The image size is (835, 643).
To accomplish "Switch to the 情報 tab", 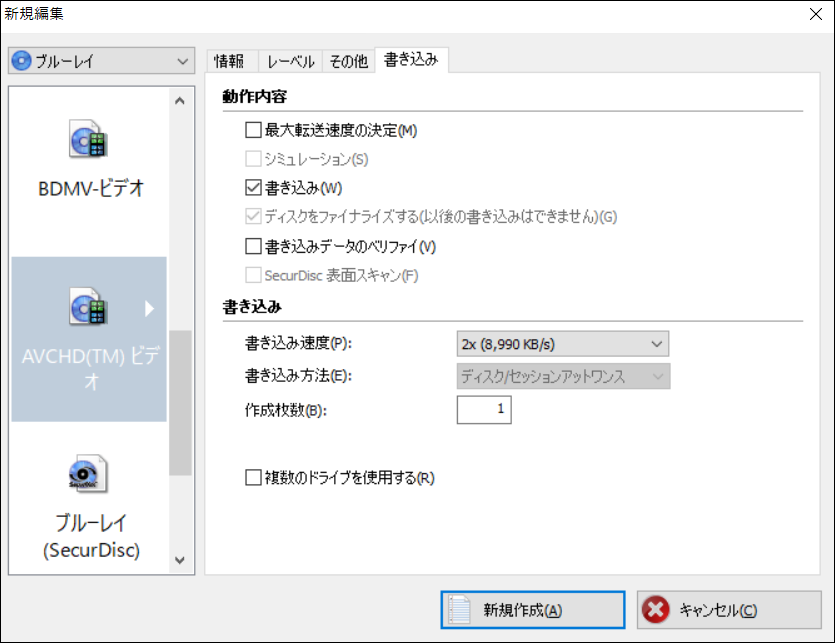I will tap(231, 60).
